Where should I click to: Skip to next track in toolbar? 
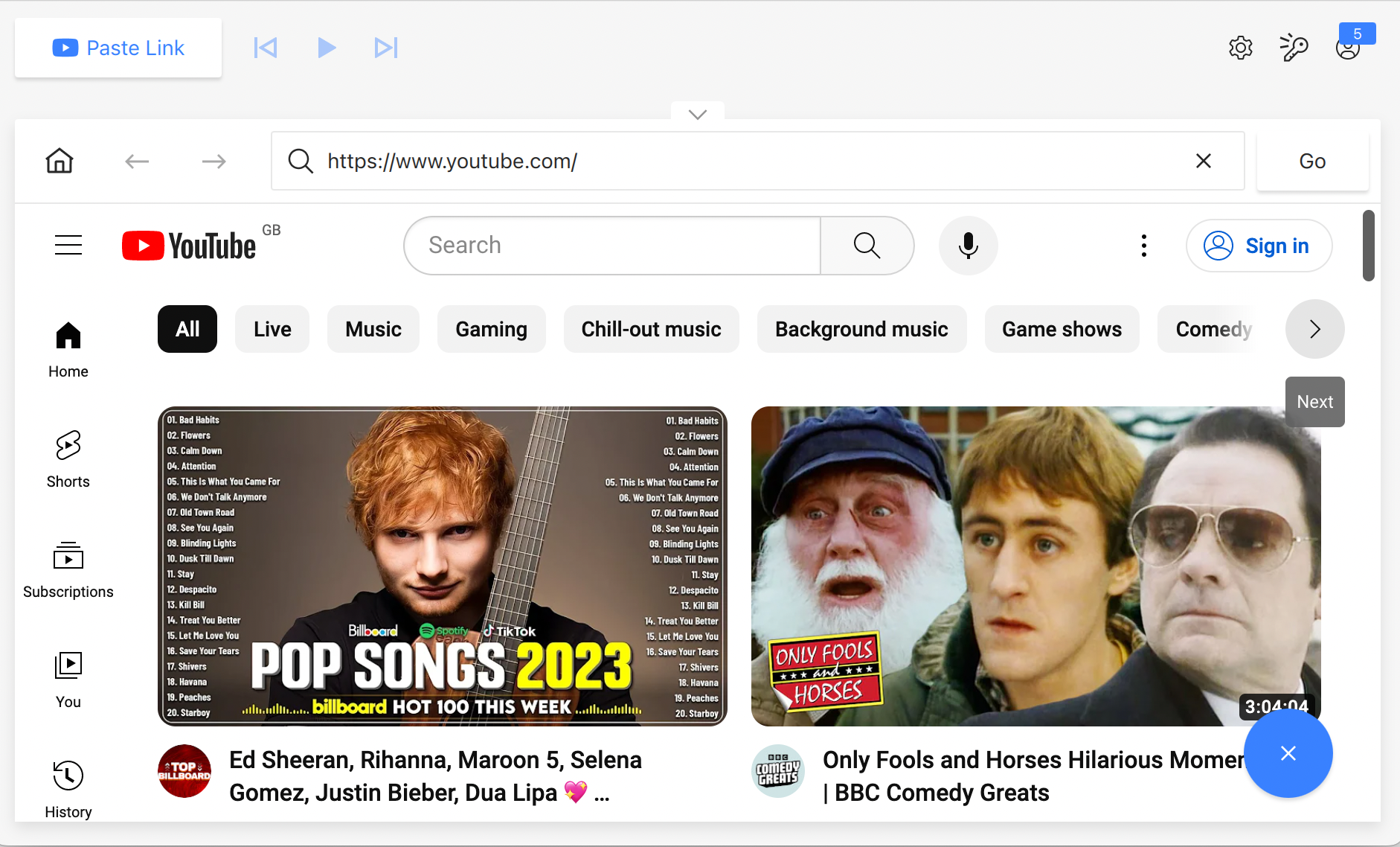click(x=386, y=48)
